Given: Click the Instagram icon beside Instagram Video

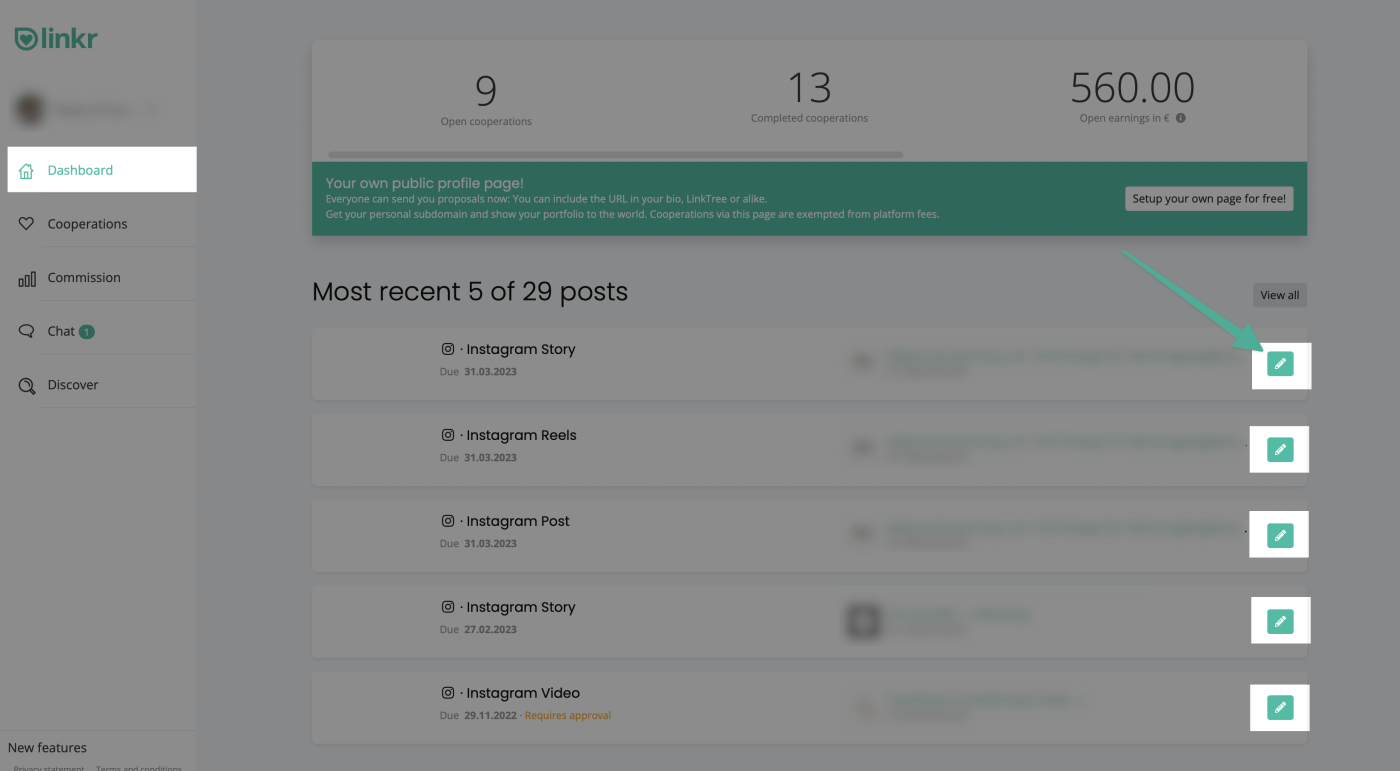Looking at the screenshot, I should coord(448,693).
